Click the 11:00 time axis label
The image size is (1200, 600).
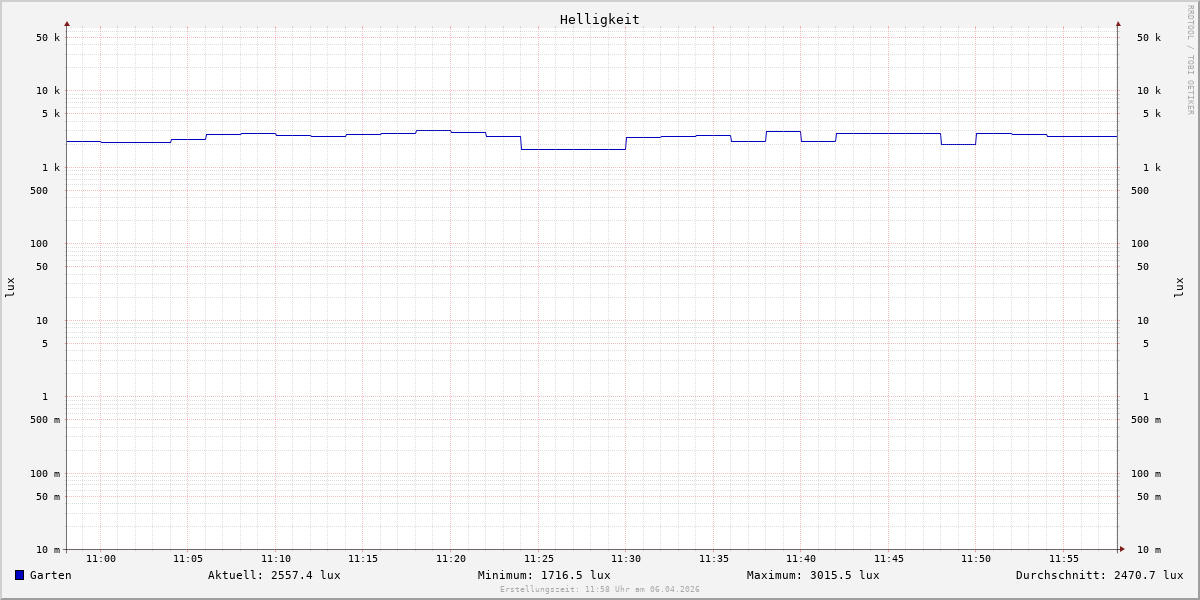101,559
